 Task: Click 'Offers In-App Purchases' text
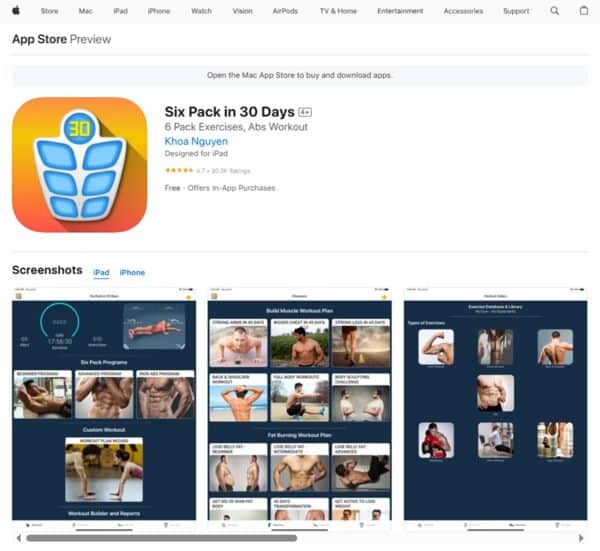(232, 188)
